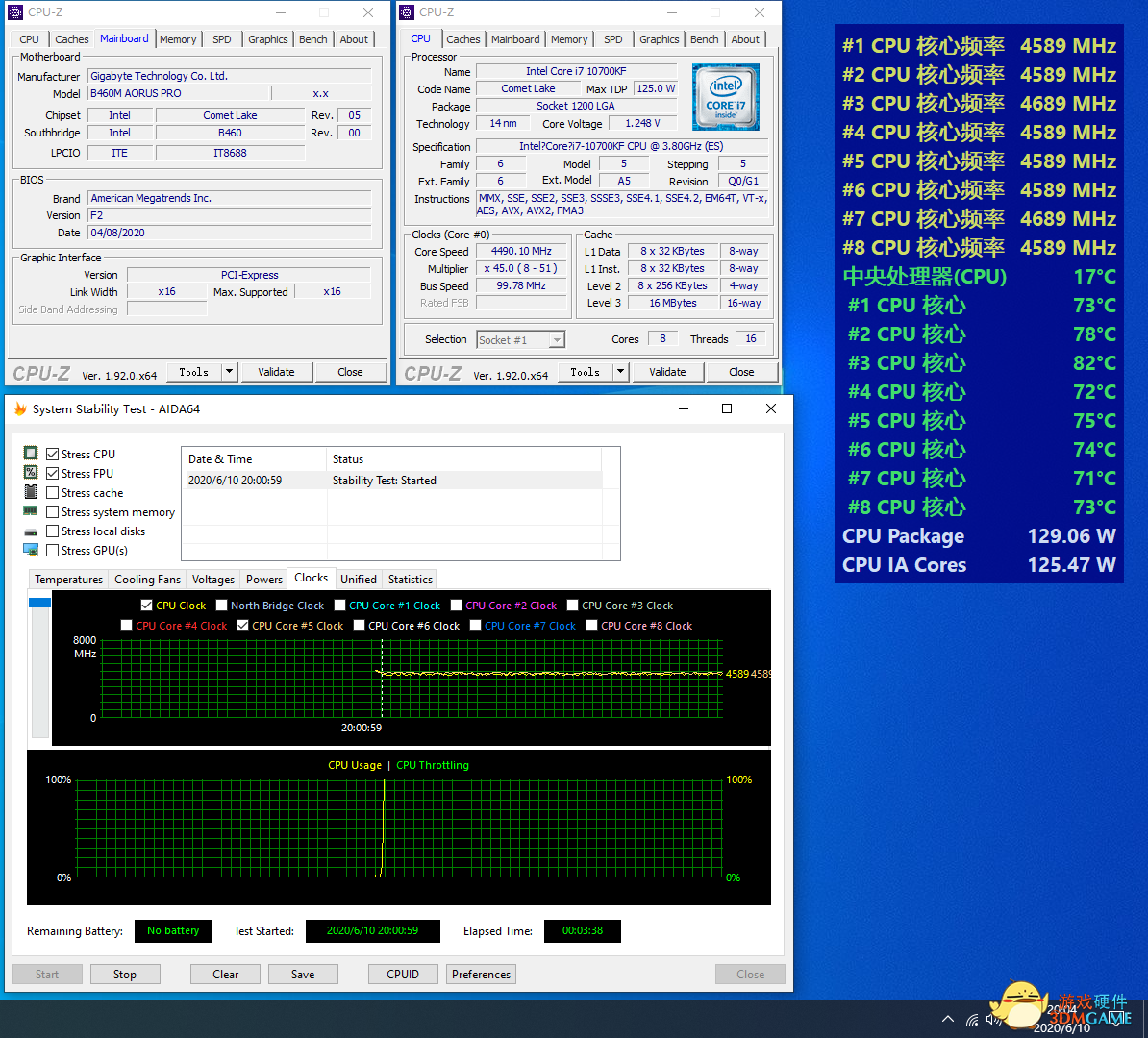
Task: Click Validate in the Processor CPU-Z window
Action: click(667, 372)
